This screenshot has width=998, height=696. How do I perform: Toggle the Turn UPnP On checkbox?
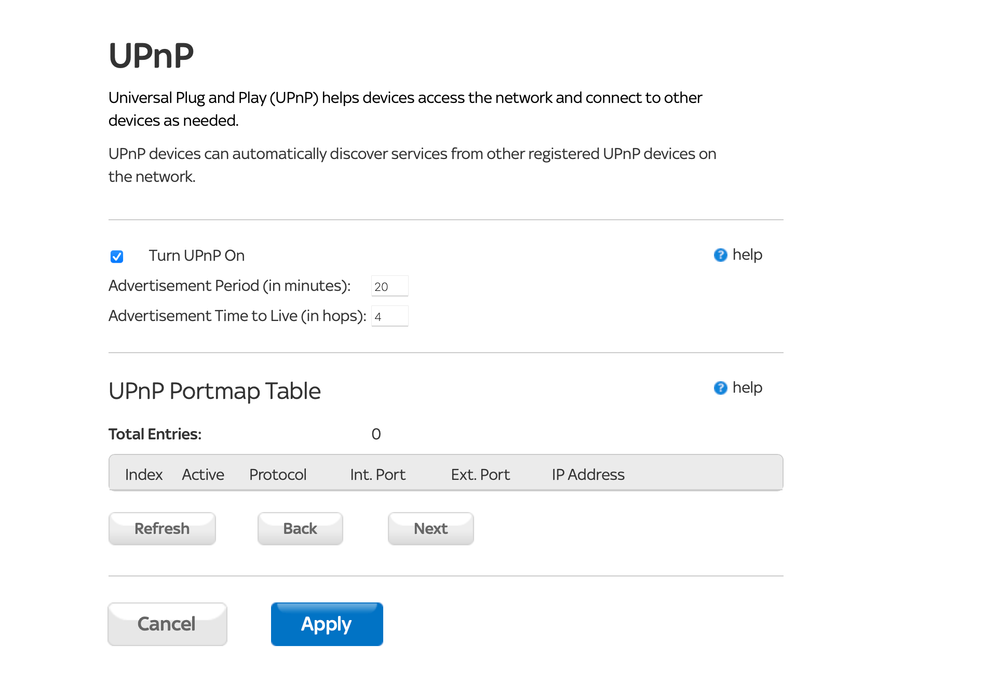pos(117,257)
